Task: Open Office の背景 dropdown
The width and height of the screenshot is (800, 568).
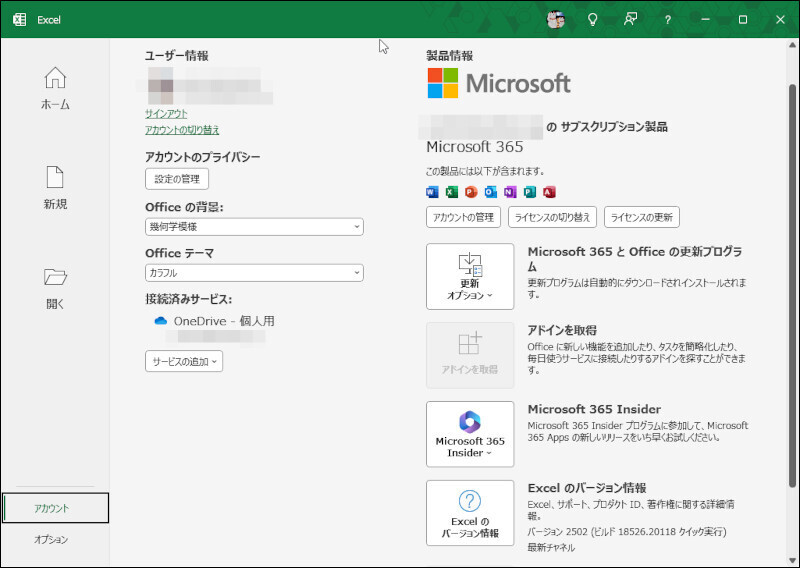Action: coord(254,227)
